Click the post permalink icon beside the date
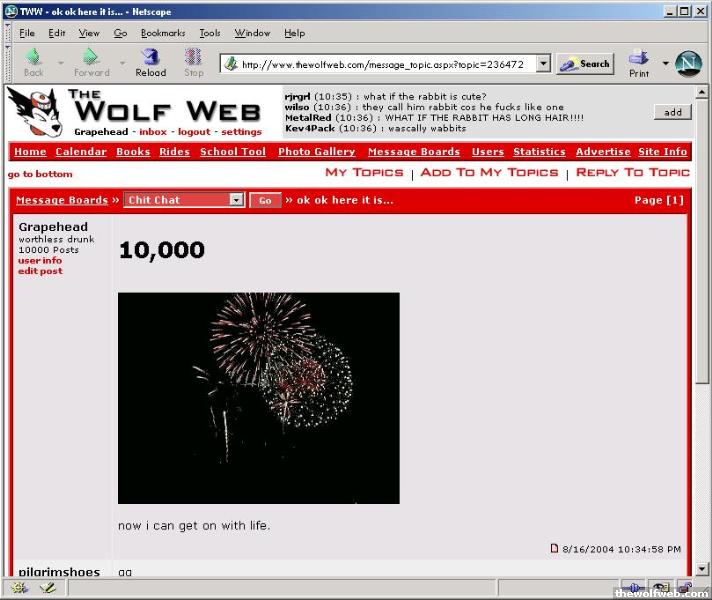Viewport: 712px width, 600px height. pos(555,548)
